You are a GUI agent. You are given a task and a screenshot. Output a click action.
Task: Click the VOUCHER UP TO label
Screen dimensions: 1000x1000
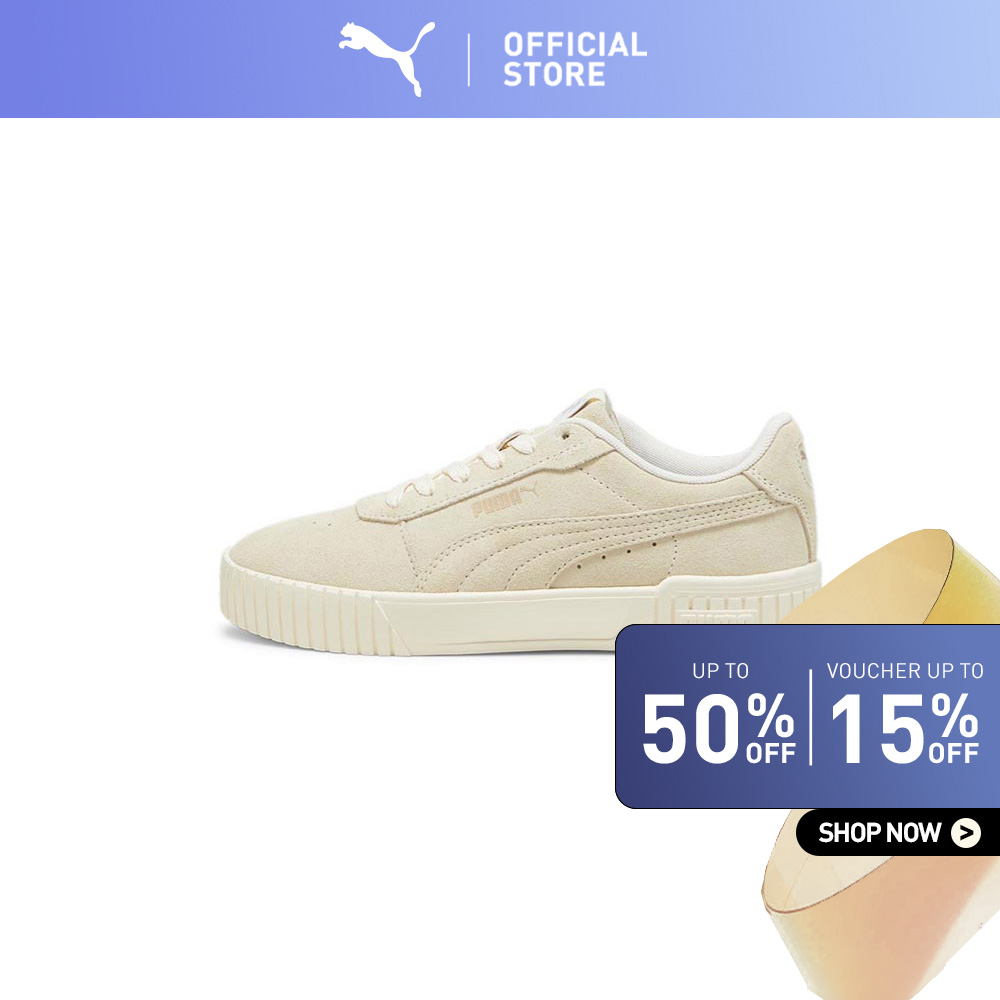[x=904, y=671]
